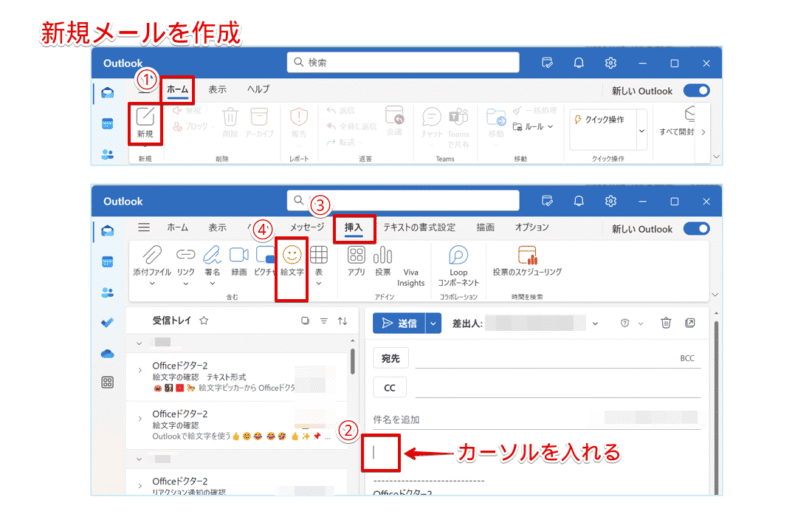Click the filter icon in inbox header
This screenshot has width=812, height=517.
324,321
